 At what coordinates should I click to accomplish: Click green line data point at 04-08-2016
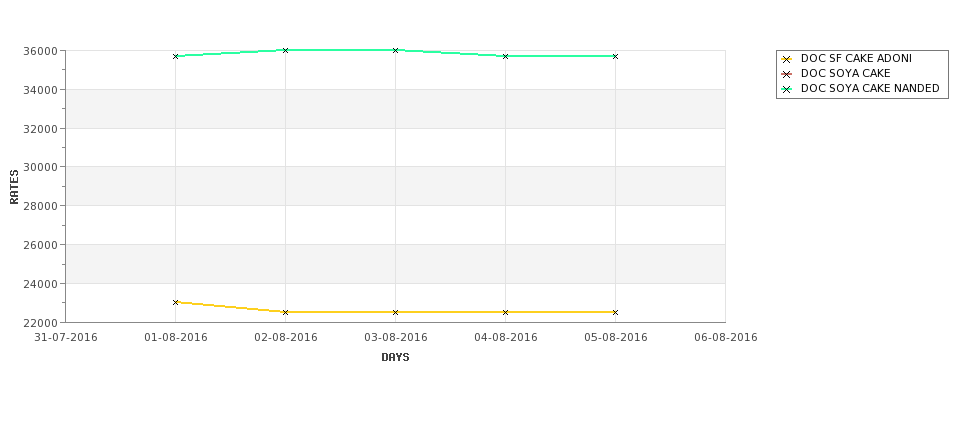click(x=505, y=57)
